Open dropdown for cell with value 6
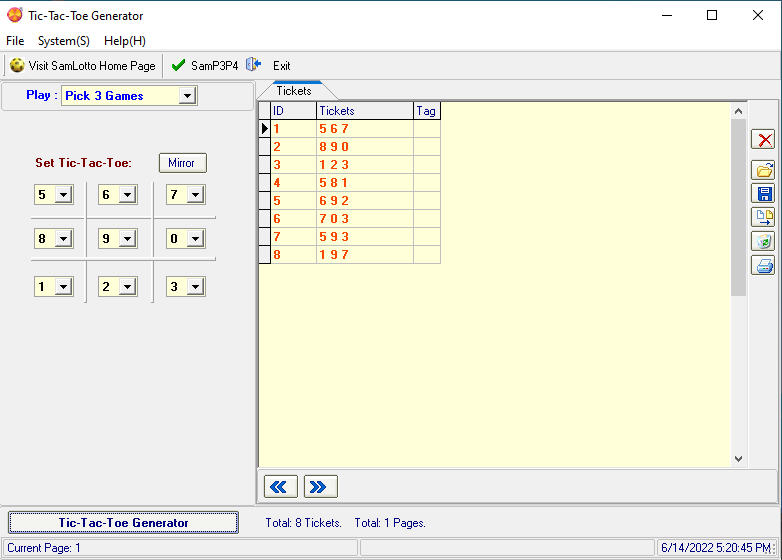The image size is (782, 560). [x=127, y=194]
